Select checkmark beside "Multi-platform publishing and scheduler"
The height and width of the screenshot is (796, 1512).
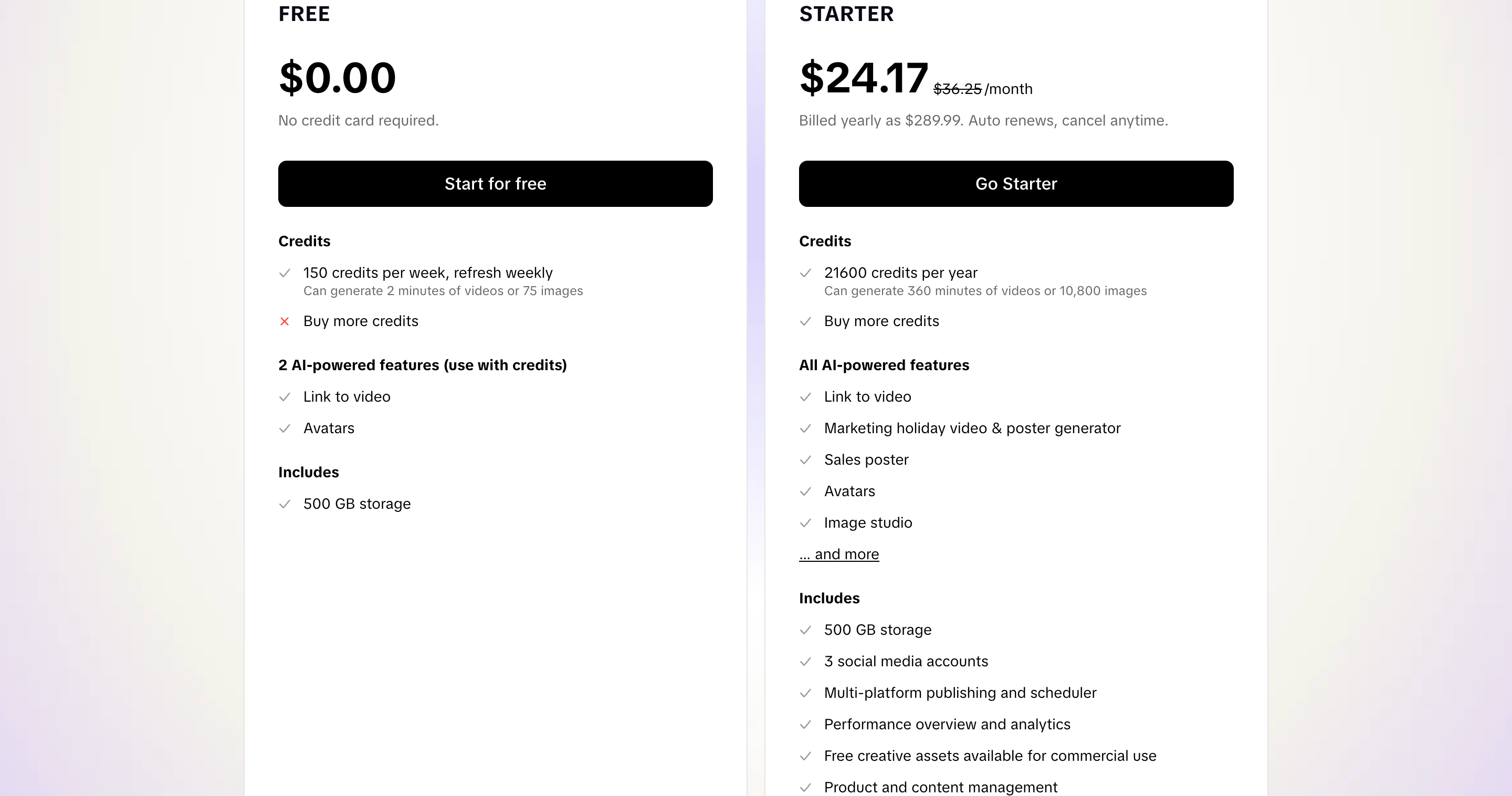(805, 693)
